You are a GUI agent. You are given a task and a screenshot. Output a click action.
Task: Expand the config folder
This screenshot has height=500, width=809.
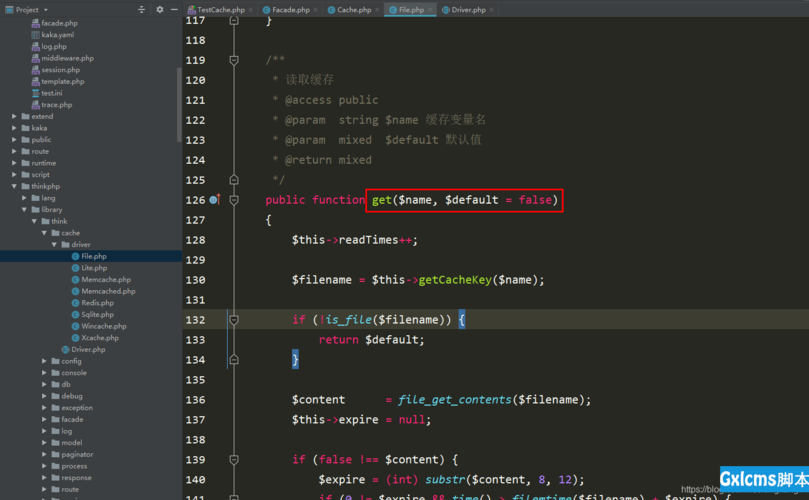(44, 361)
